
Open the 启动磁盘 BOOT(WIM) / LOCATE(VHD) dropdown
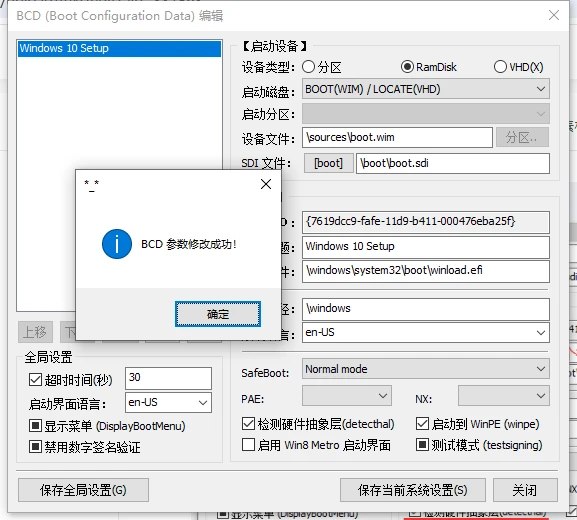coord(426,89)
